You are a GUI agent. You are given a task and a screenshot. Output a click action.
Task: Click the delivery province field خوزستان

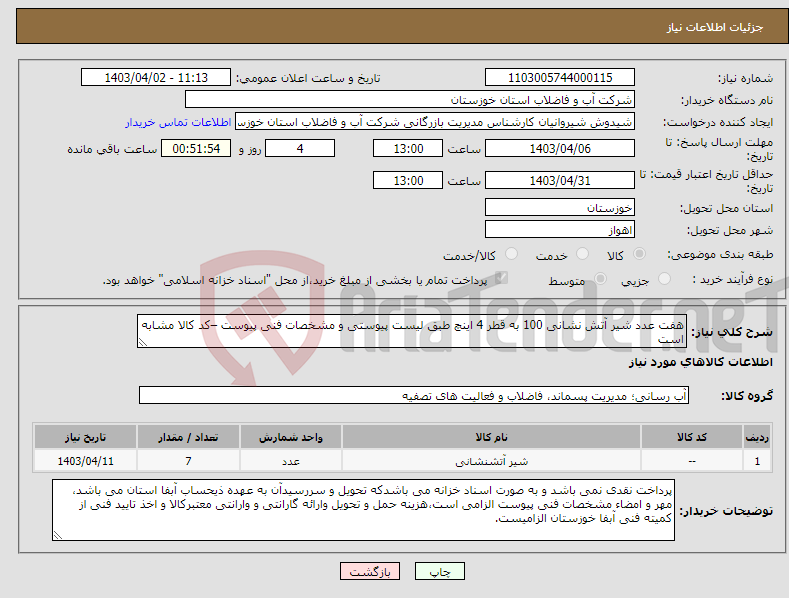coord(560,207)
